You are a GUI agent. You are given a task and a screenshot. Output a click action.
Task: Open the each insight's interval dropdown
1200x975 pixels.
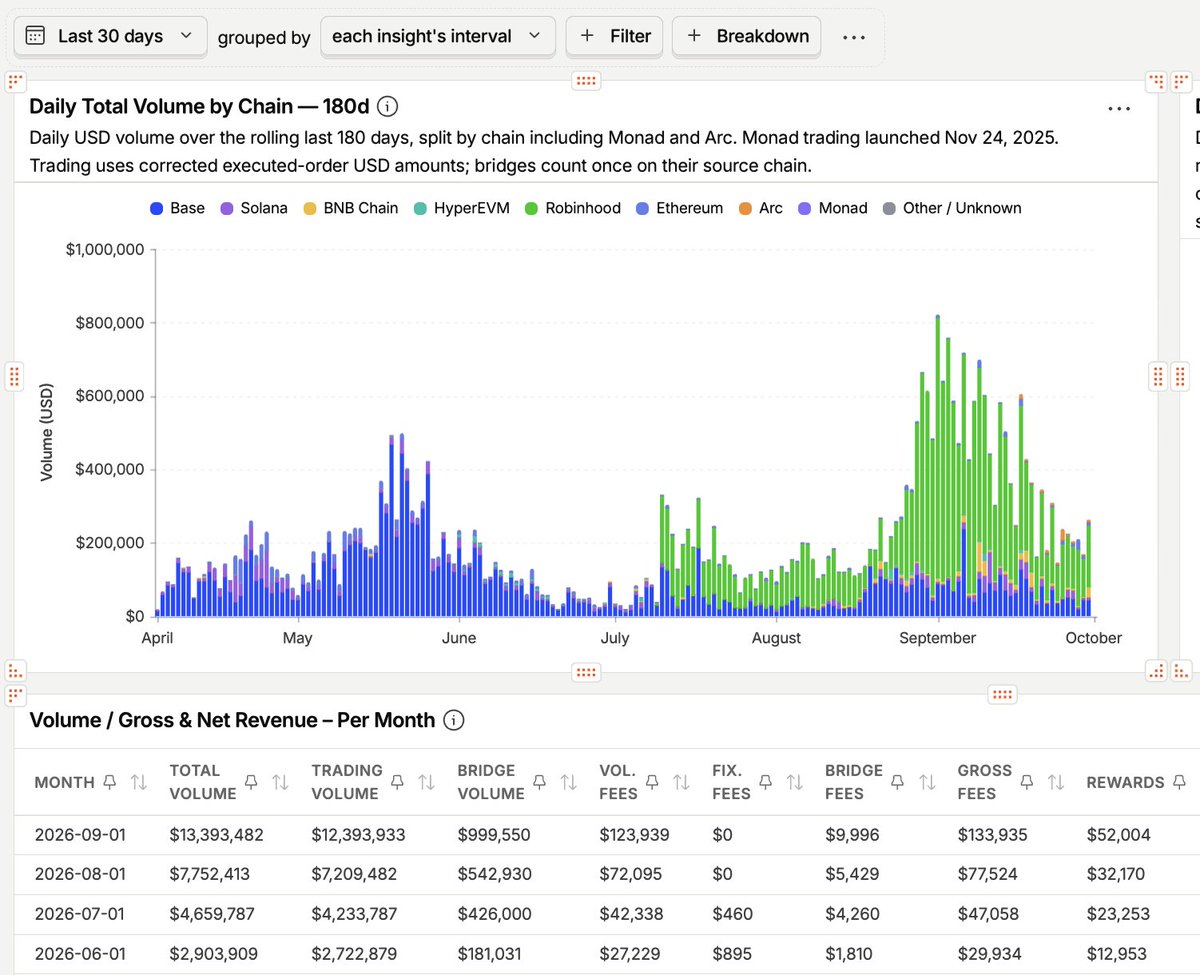(x=437, y=36)
